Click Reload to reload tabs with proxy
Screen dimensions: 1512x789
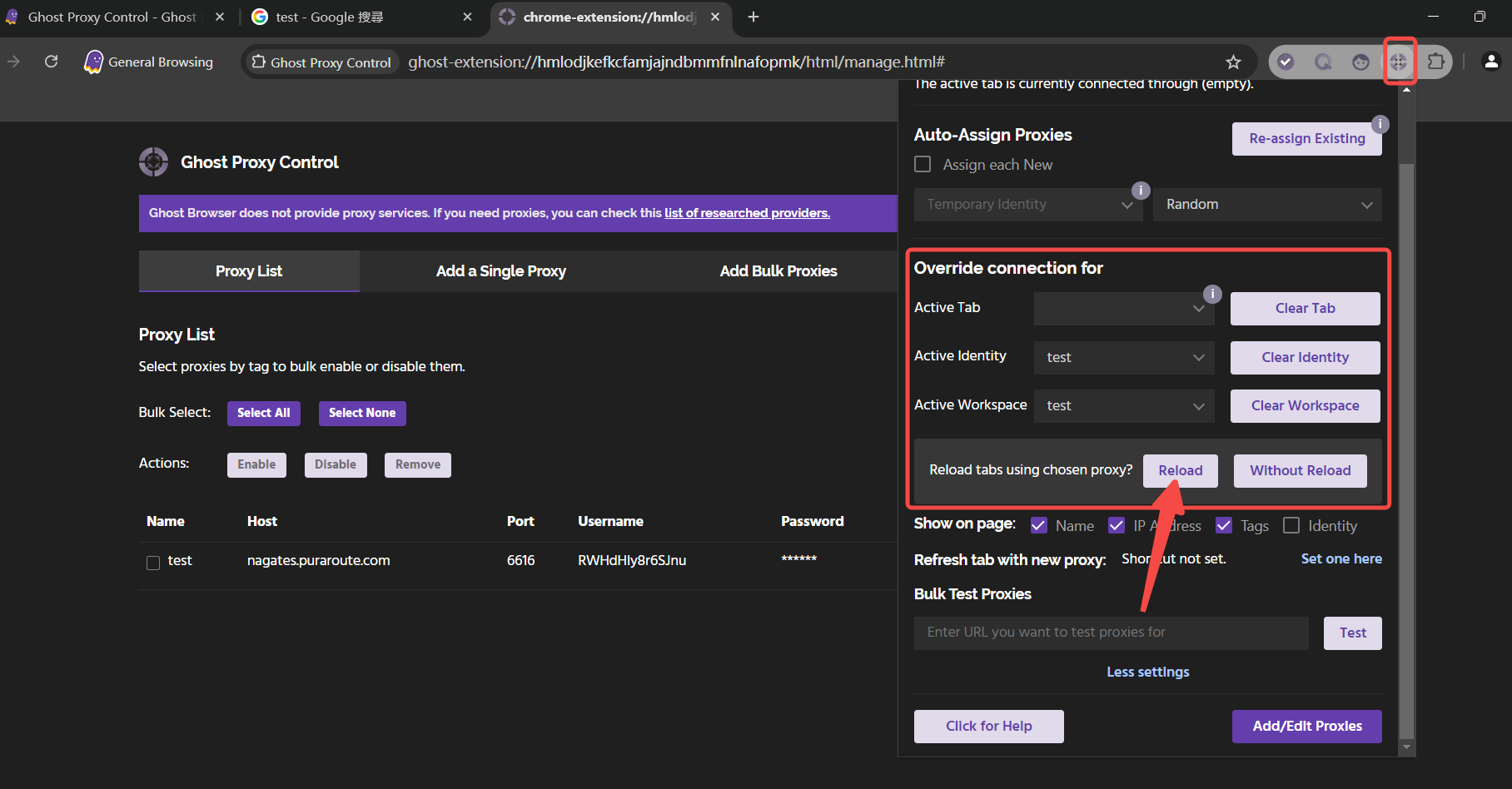click(1181, 470)
